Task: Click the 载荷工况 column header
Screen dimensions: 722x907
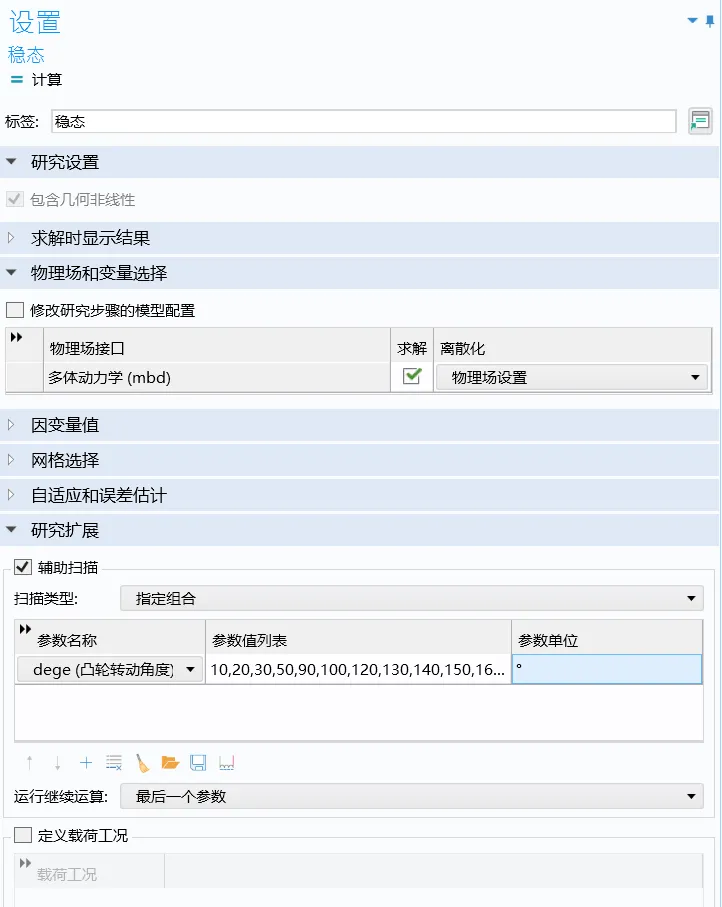Action: (x=89, y=871)
